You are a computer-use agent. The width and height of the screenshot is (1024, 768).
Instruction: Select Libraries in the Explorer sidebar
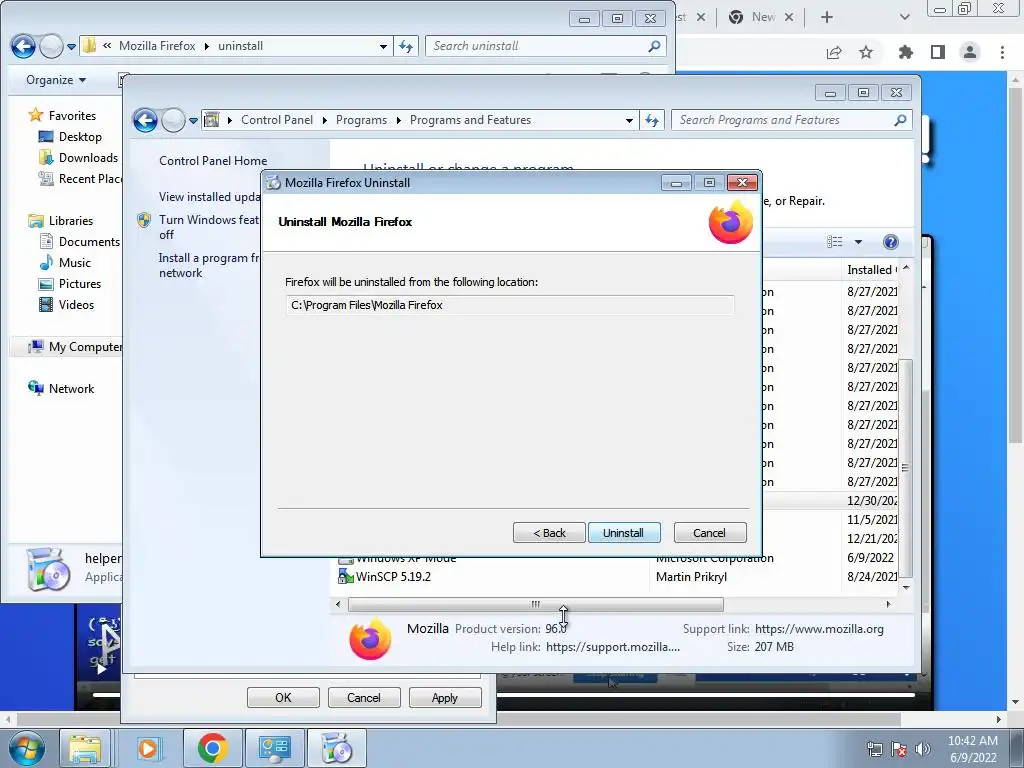[71, 221]
